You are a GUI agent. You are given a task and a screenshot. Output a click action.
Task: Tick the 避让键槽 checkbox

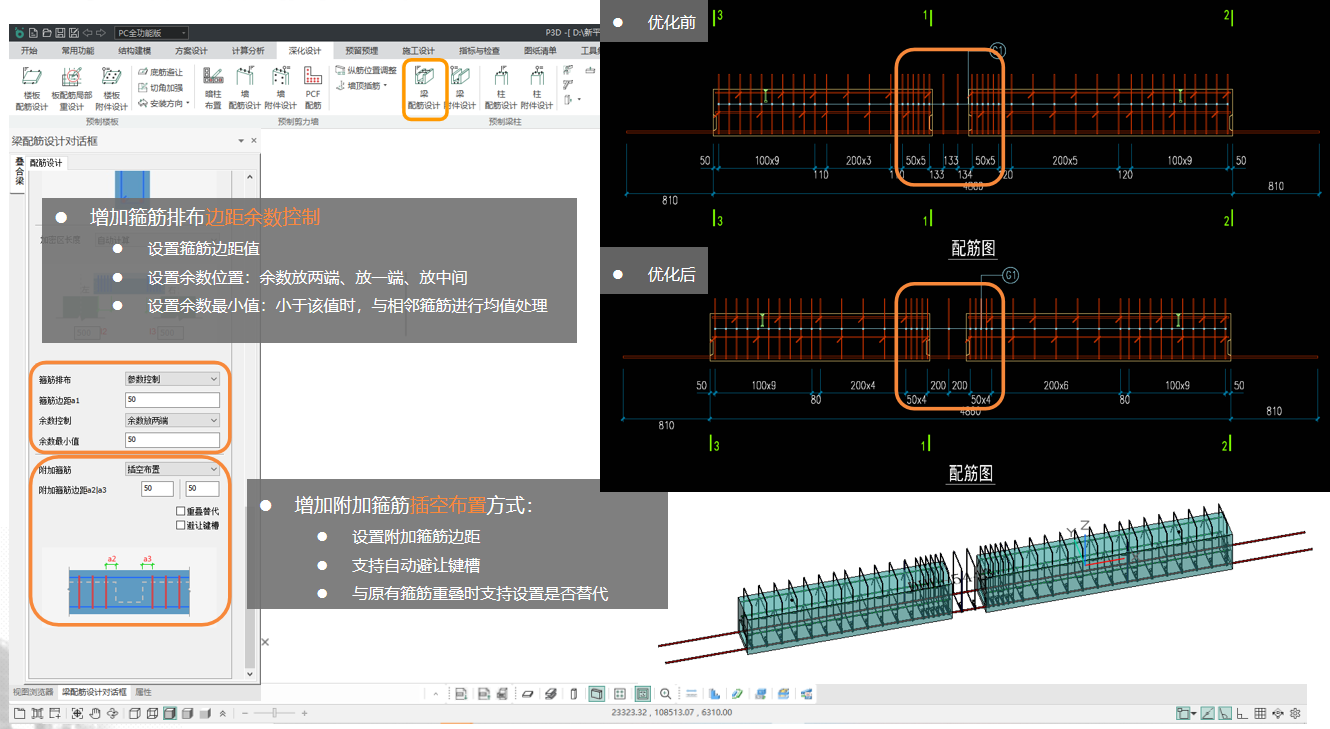[x=180, y=525]
